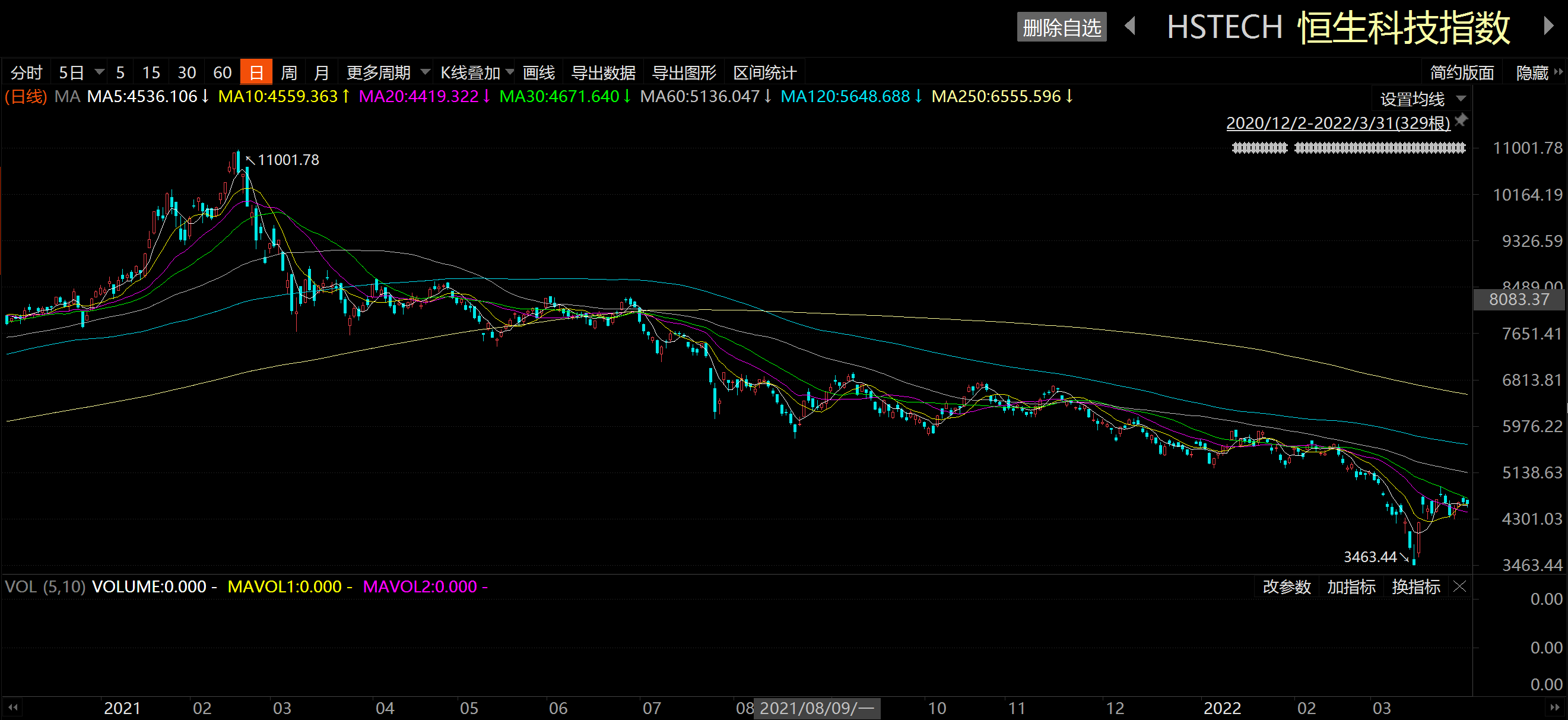
Task: Click the previous stock left arrow
Action: [1131, 26]
